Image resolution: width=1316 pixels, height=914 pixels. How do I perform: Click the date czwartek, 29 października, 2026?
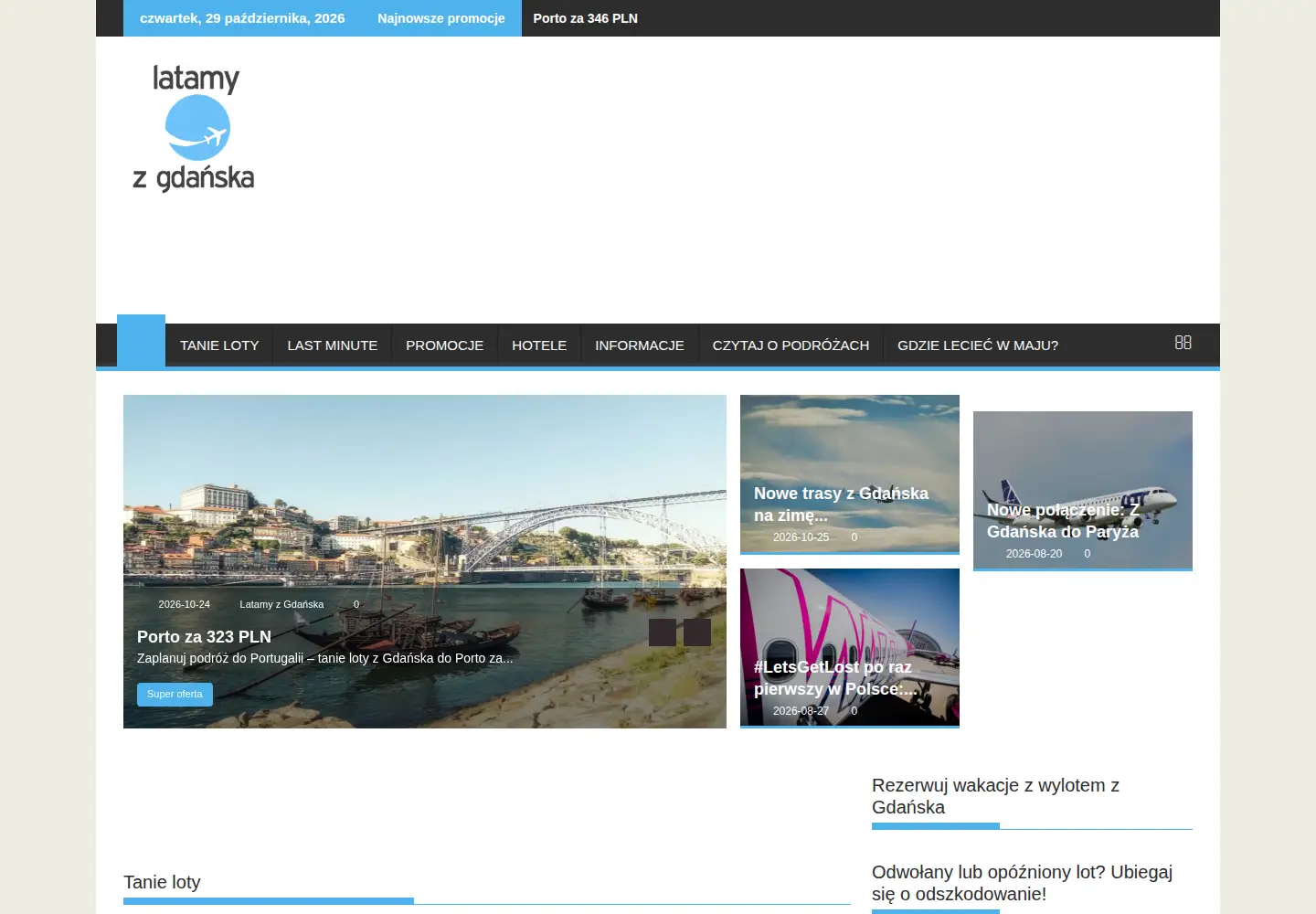[242, 18]
